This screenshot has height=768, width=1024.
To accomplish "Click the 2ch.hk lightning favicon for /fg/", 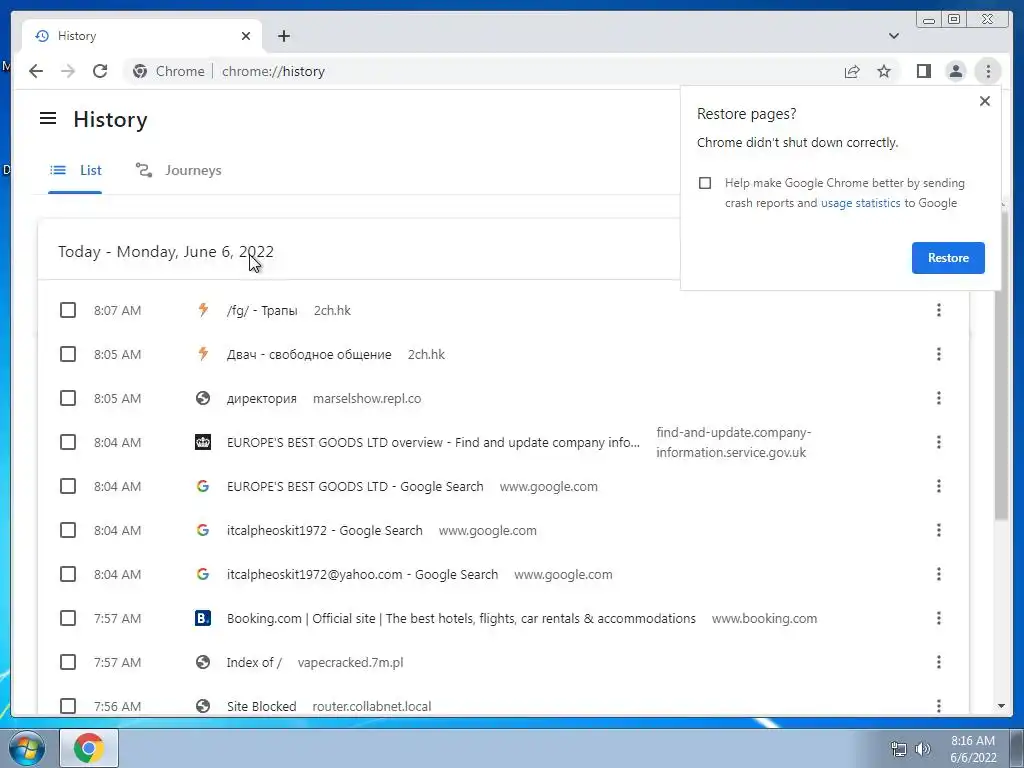I will (x=203, y=310).
